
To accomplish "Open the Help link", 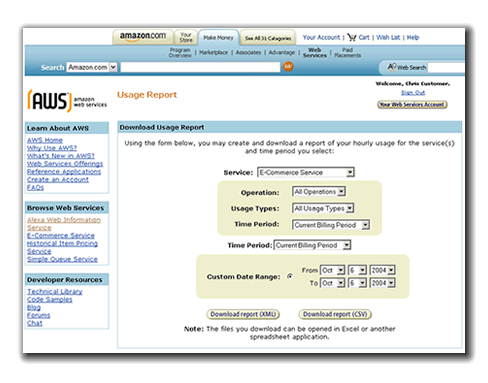I will pyautogui.click(x=413, y=37).
